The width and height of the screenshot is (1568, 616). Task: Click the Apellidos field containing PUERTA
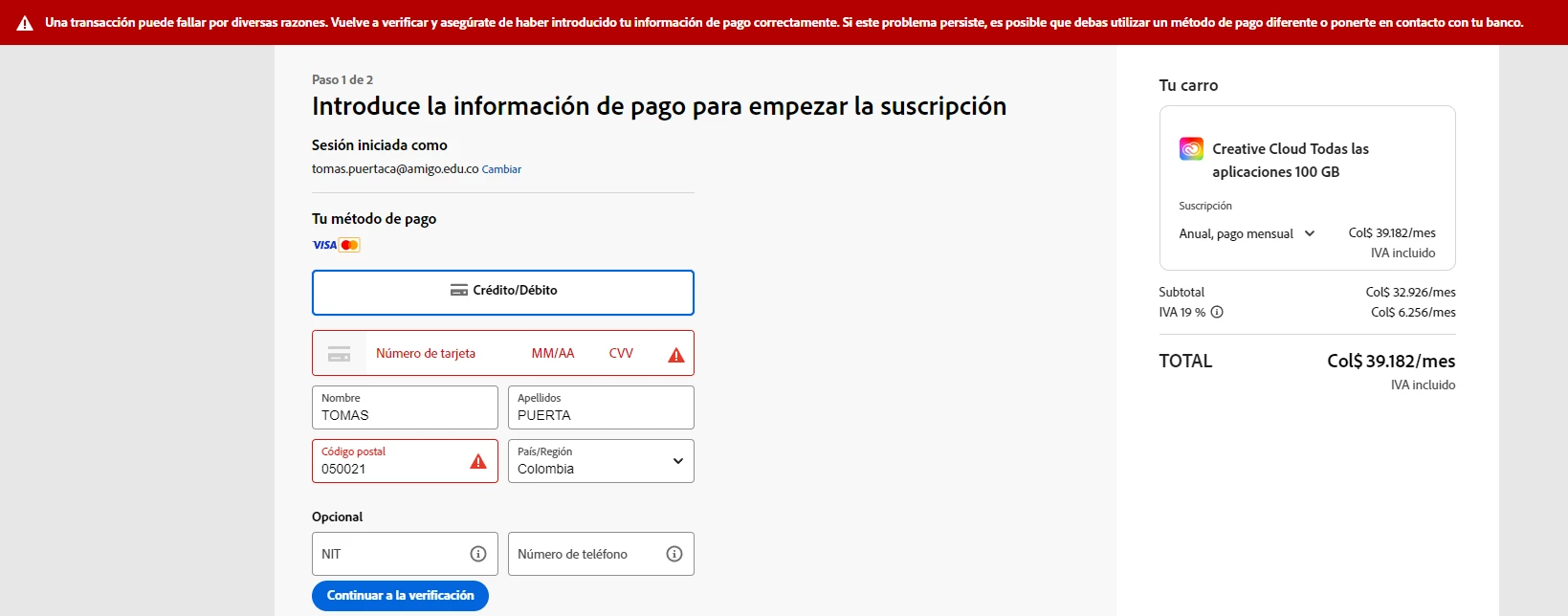point(601,407)
